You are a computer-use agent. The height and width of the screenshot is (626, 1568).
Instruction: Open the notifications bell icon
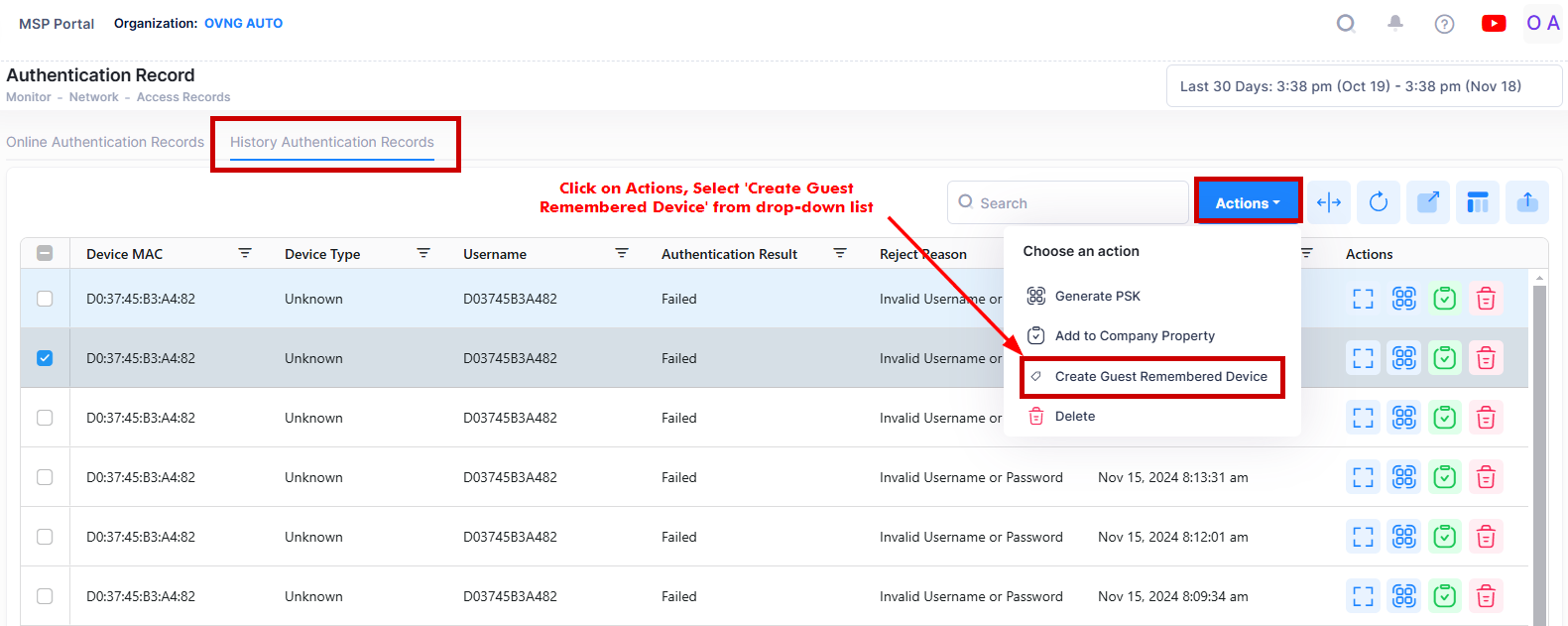(1395, 23)
